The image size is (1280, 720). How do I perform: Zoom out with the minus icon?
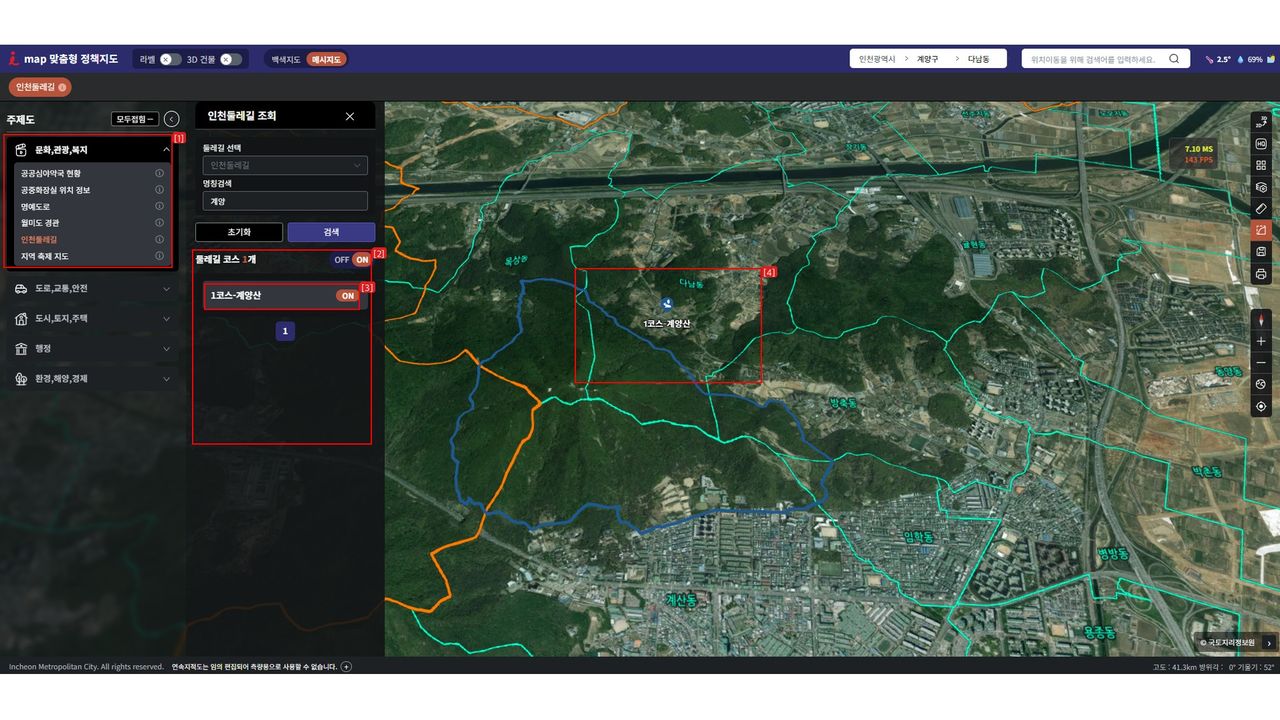click(x=1261, y=363)
